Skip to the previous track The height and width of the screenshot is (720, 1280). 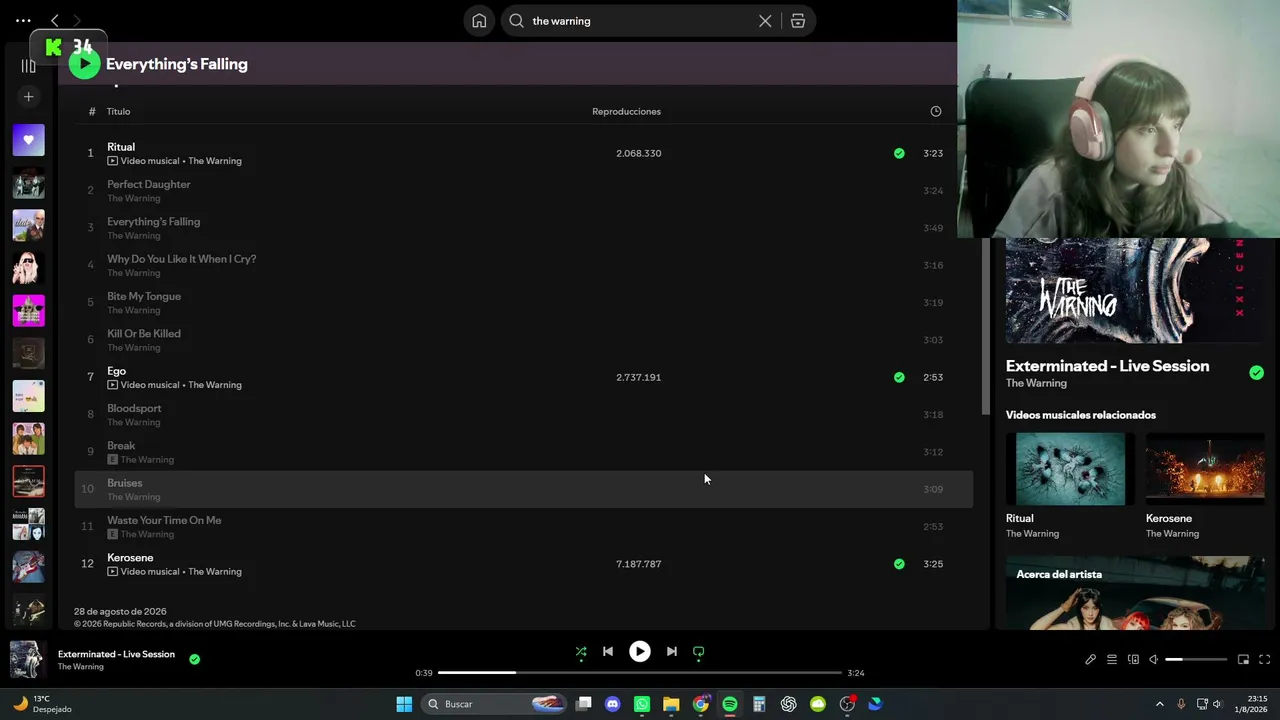(608, 652)
